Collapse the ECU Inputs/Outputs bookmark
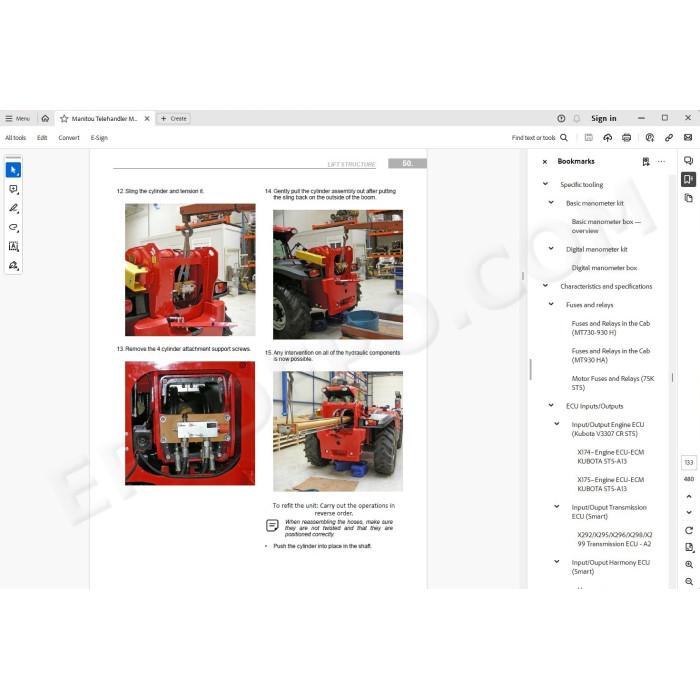The width and height of the screenshot is (700, 700). point(551,406)
